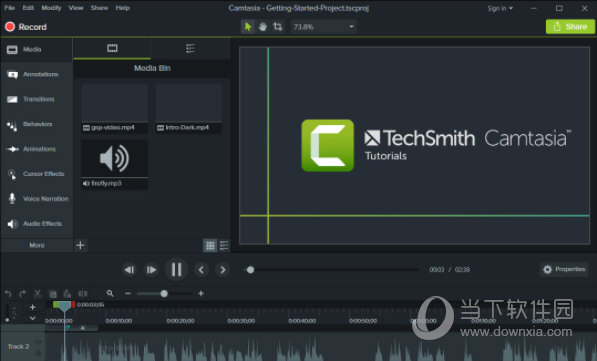This screenshot has width=597, height=361.
Task: Click the Track 2 label
Action: click(18, 347)
